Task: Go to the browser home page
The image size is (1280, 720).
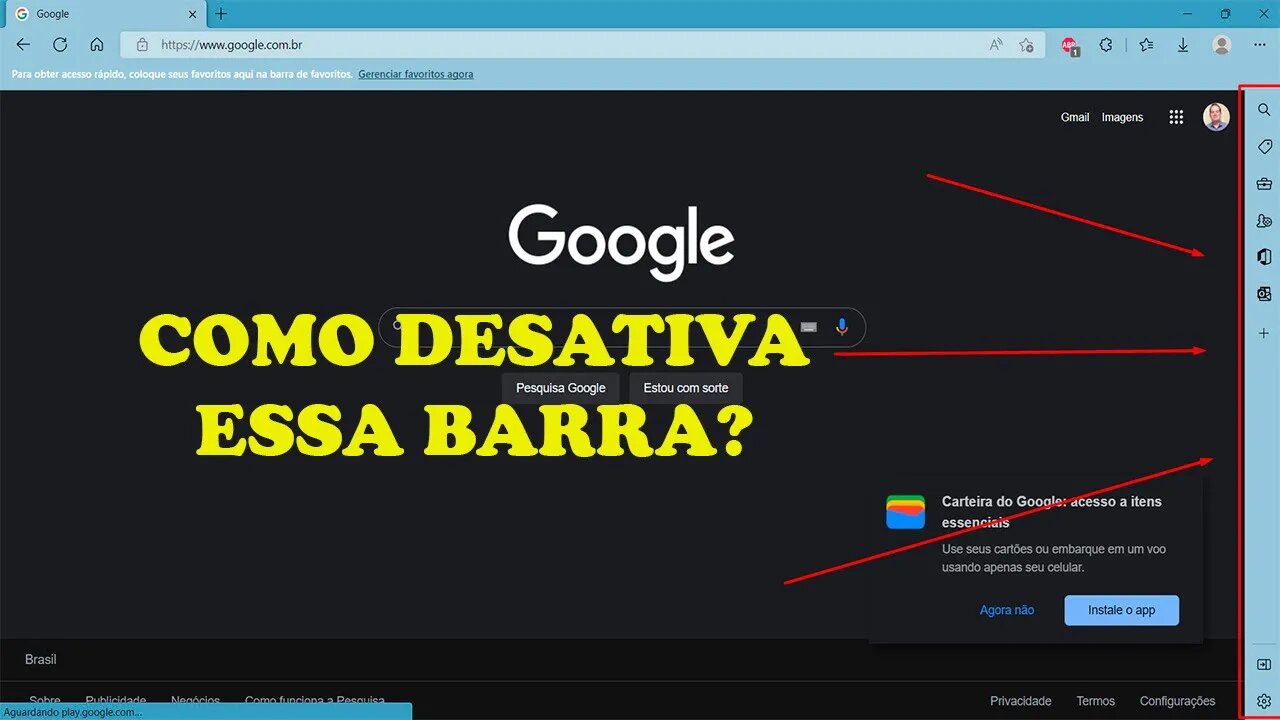Action: 97,45
